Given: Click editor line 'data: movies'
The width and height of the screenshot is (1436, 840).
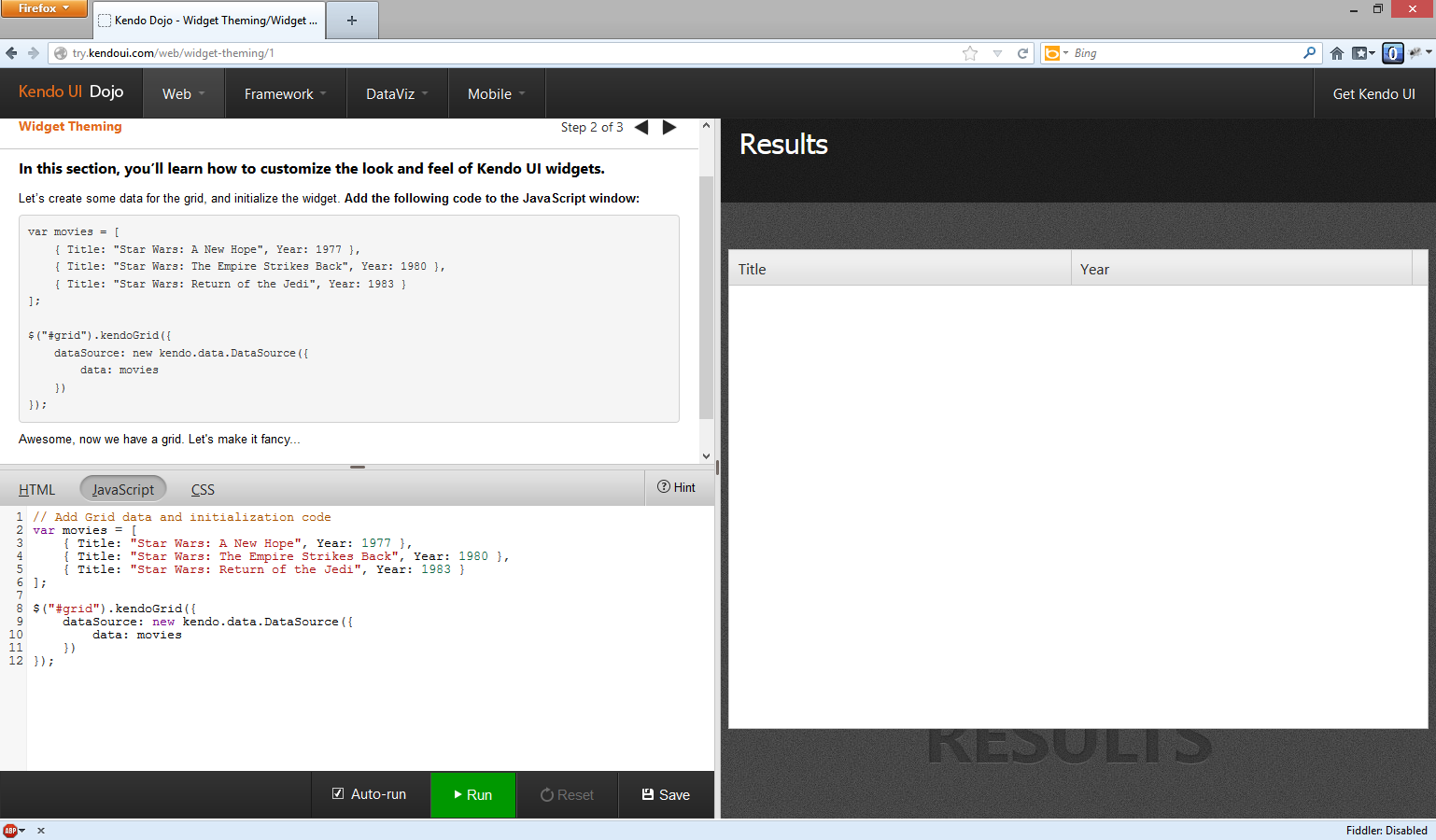Looking at the screenshot, I should click(x=137, y=635).
